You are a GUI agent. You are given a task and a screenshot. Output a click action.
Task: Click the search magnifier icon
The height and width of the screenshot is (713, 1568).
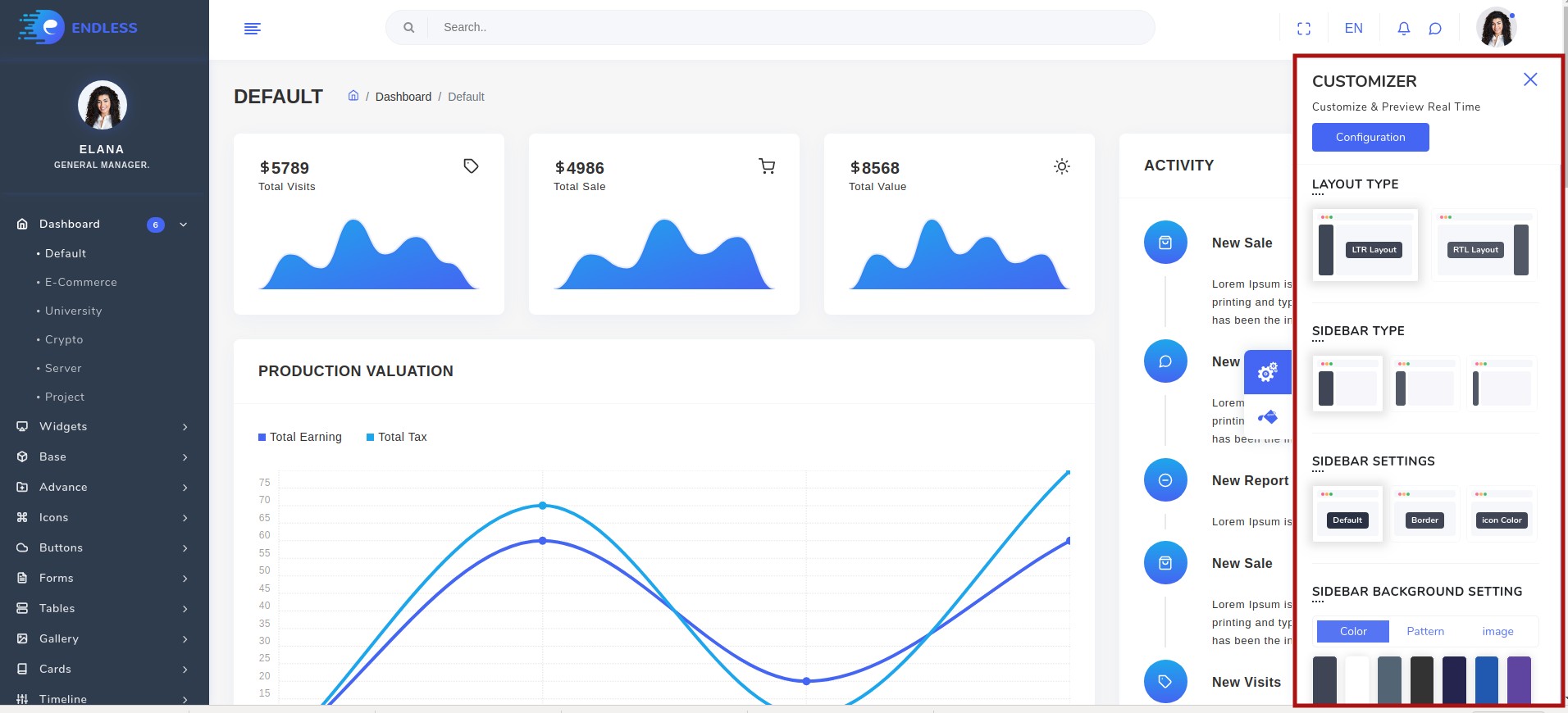pos(408,28)
